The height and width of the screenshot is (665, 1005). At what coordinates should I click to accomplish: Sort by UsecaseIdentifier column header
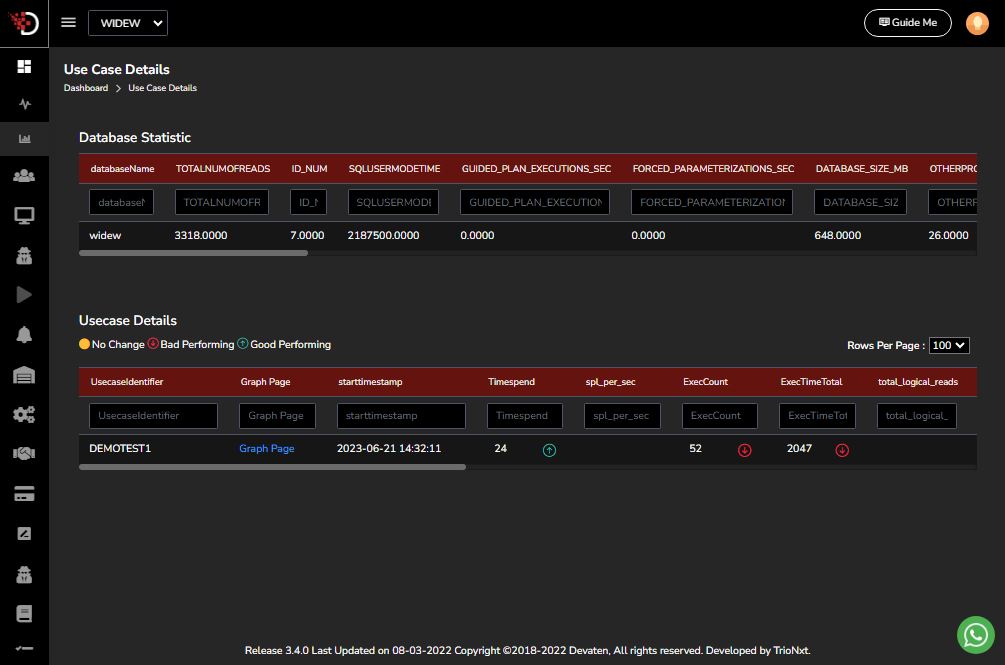click(127, 382)
